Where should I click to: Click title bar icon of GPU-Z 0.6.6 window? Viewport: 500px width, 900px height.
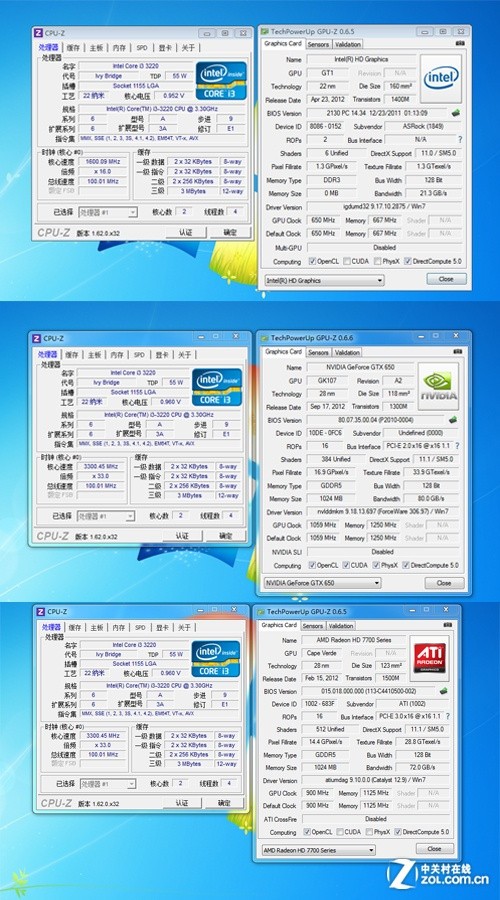[x=264, y=338]
